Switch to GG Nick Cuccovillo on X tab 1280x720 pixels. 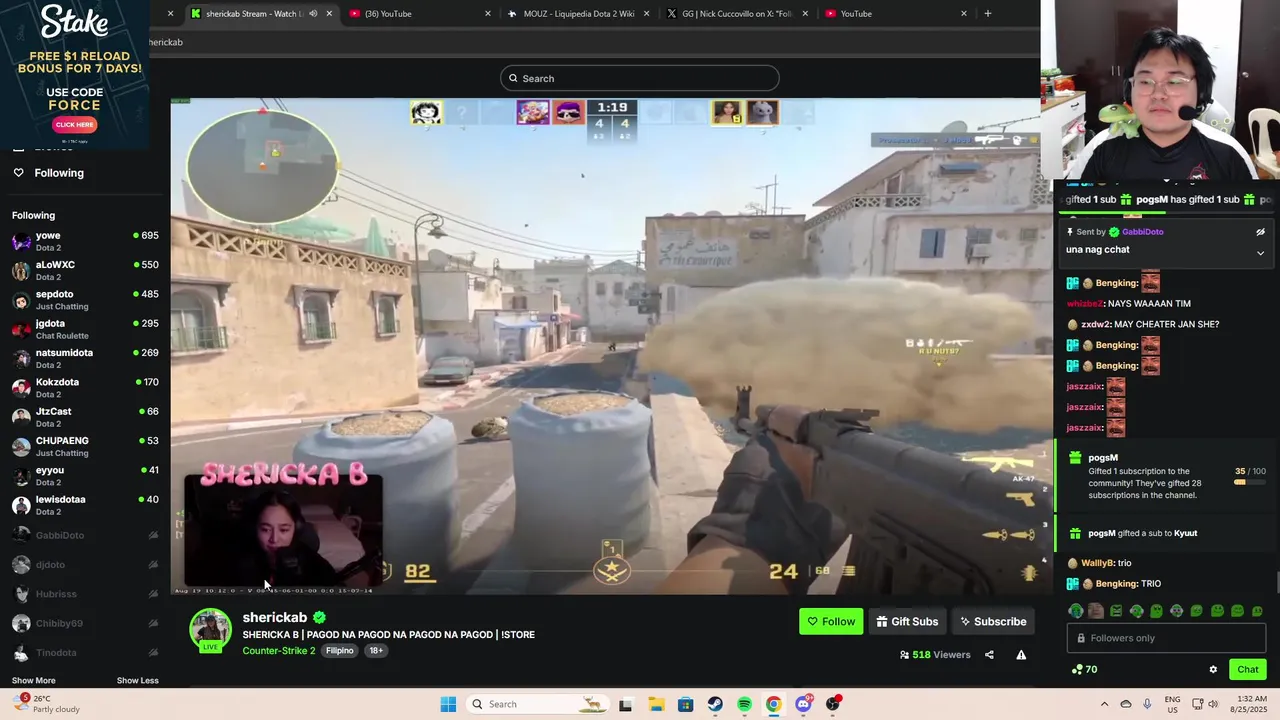[x=737, y=14]
